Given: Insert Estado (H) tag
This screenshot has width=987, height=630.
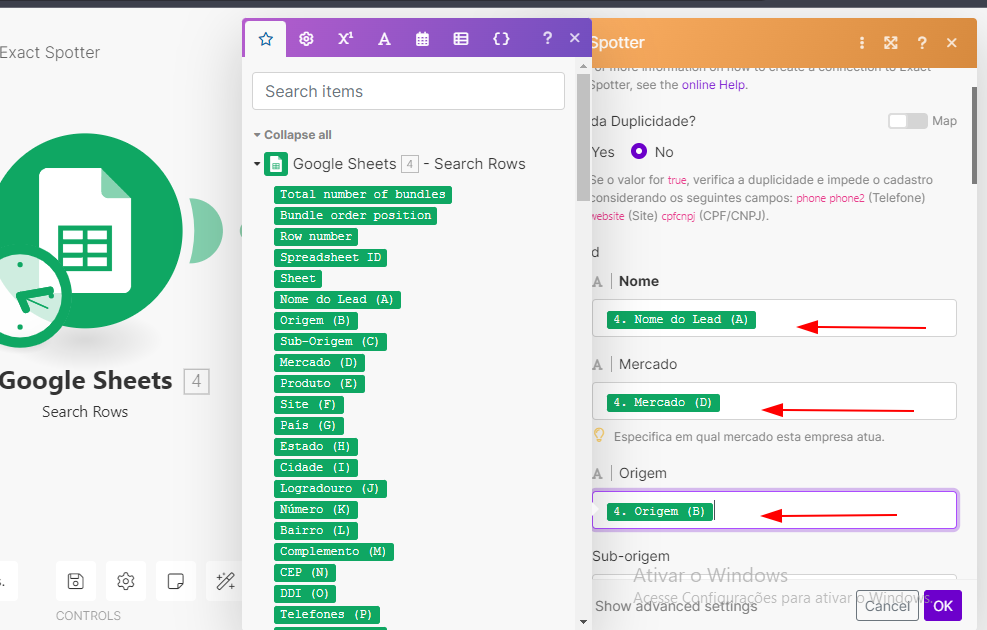Looking at the screenshot, I should (x=315, y=446).
